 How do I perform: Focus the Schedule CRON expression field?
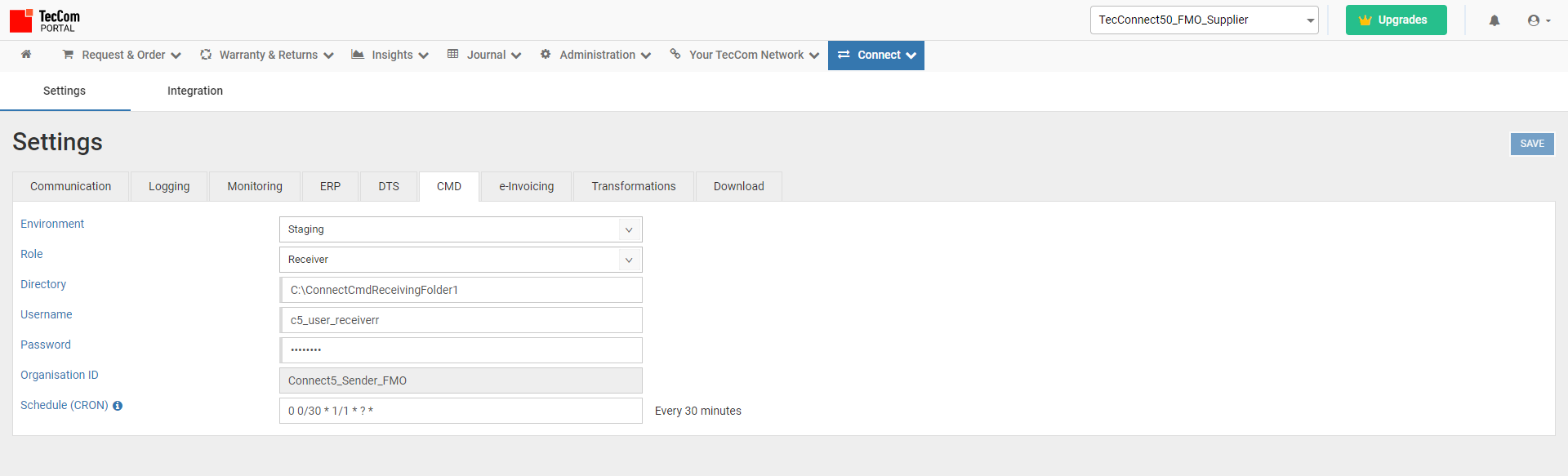pyautogui.click(x=461, y=411)
